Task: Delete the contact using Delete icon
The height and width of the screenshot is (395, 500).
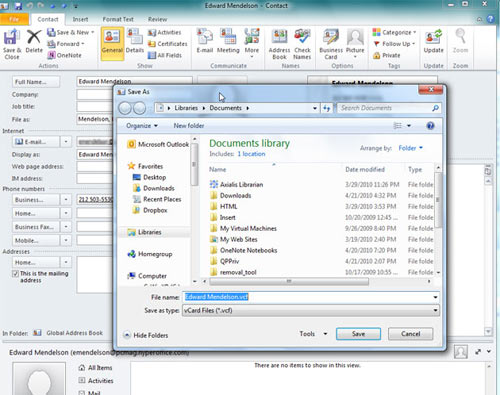Action: click(x=34, y=41)
